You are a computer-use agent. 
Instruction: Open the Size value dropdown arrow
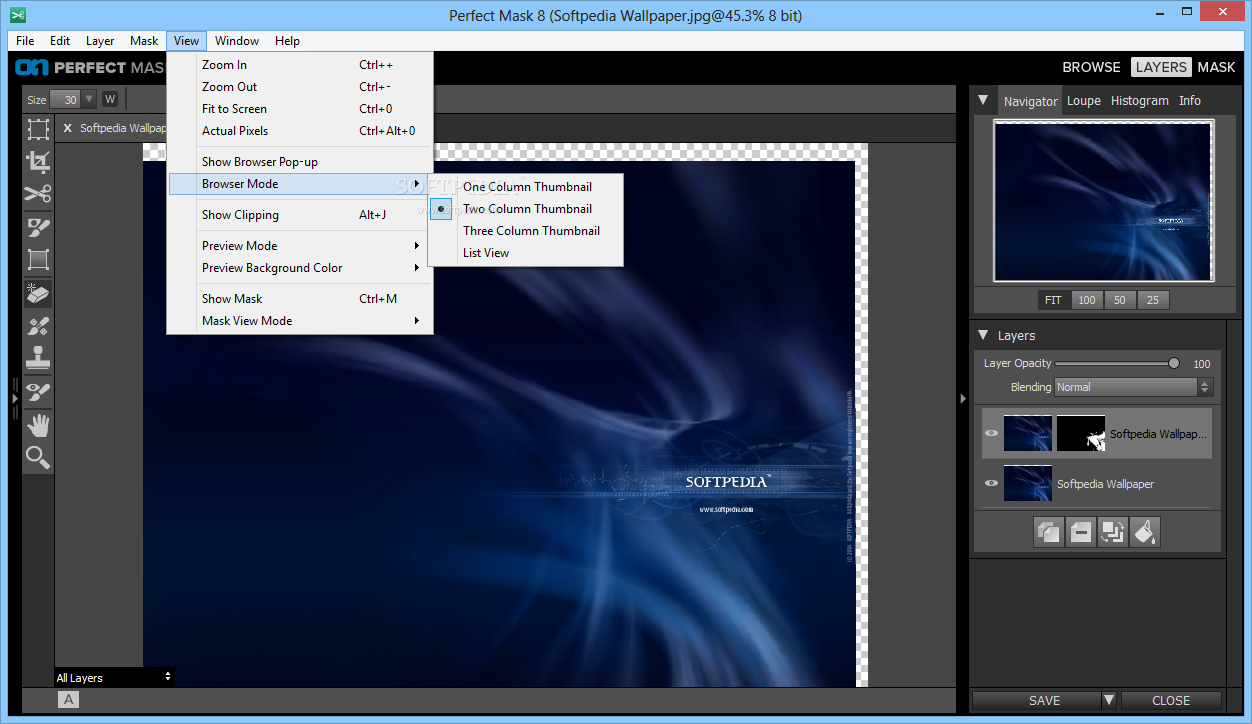(89, 99)
